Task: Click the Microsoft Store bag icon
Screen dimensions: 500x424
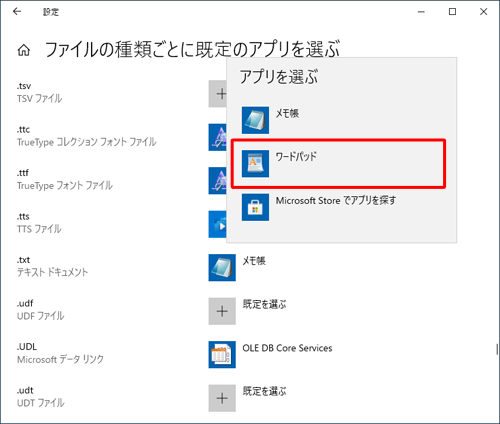Action: click(255, 207)
